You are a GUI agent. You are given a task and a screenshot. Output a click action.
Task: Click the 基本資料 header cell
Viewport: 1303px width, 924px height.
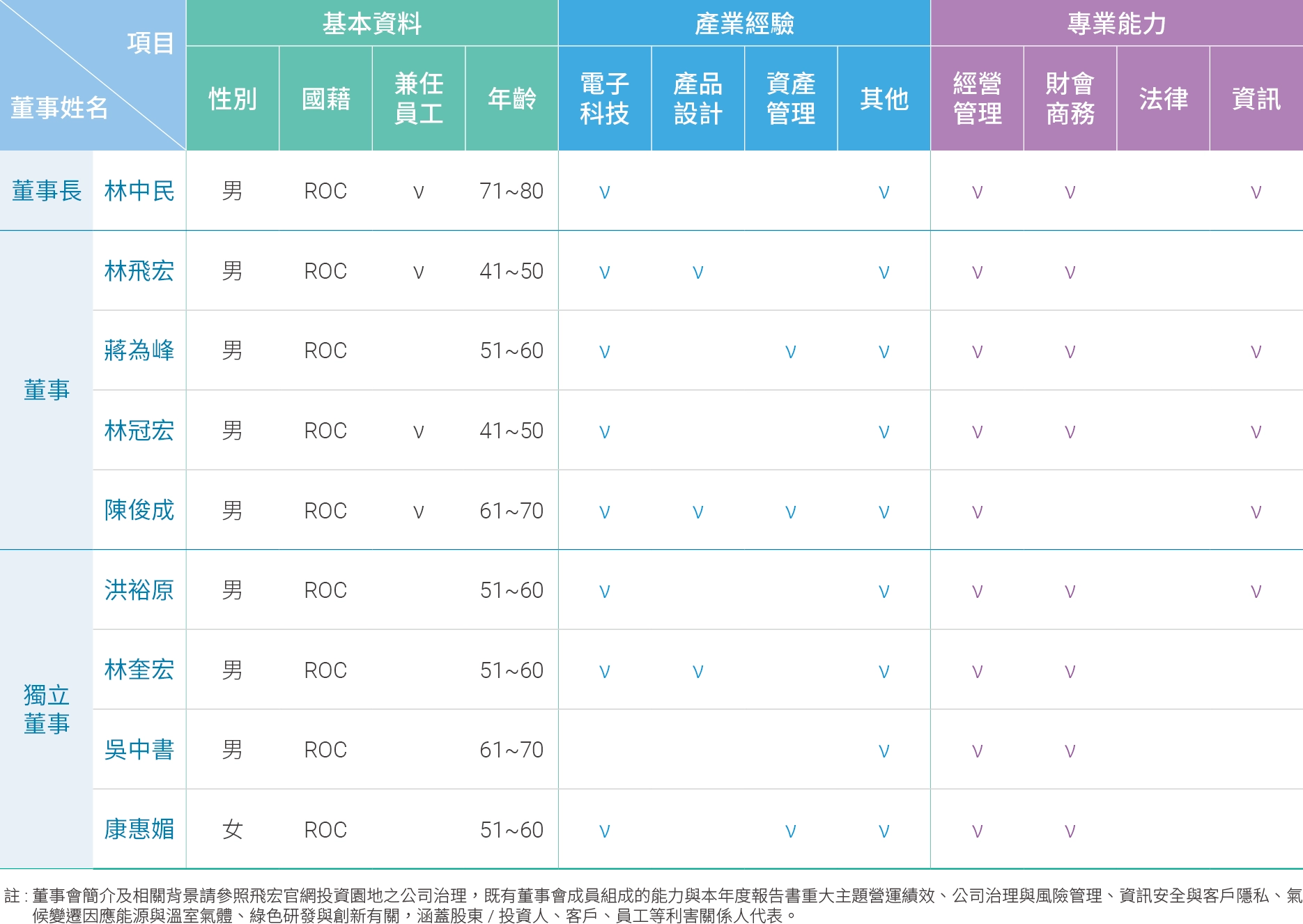pos(372,23)
